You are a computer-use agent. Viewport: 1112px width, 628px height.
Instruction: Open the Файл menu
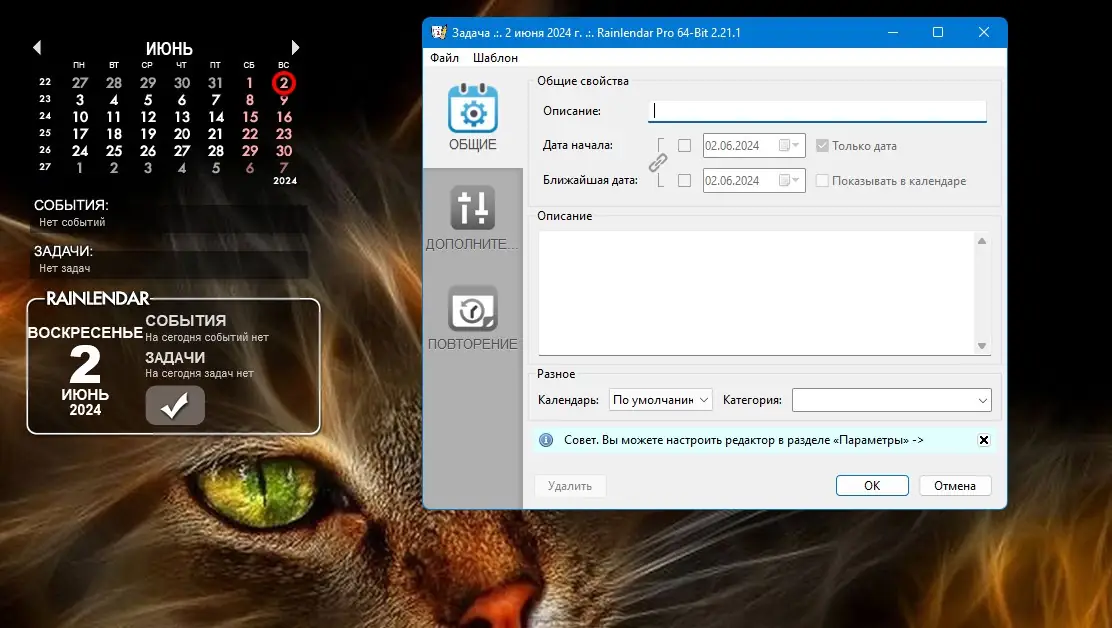click(x=444, y=57)
